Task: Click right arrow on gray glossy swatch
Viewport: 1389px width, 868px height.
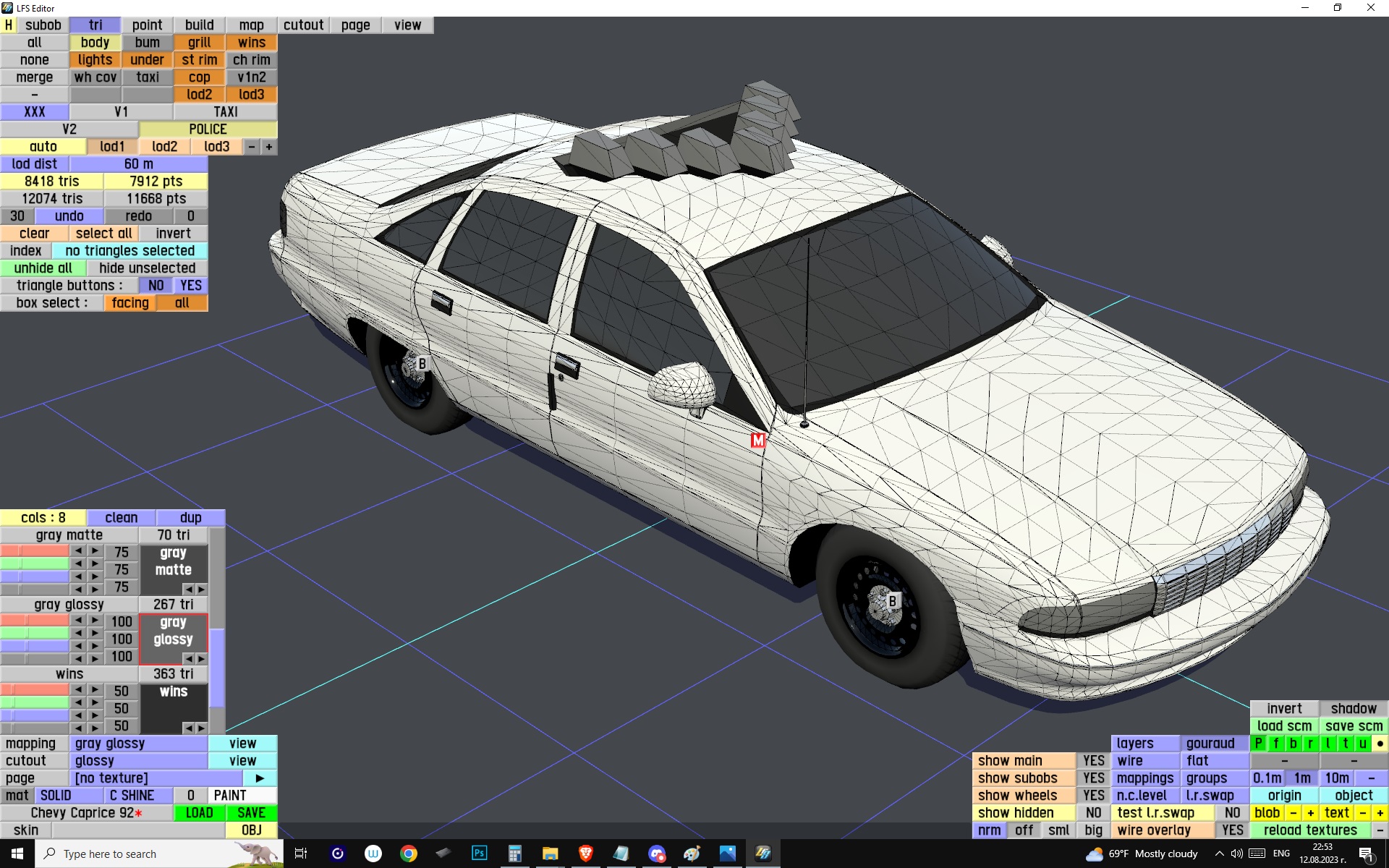Action: tap(202, 658)
